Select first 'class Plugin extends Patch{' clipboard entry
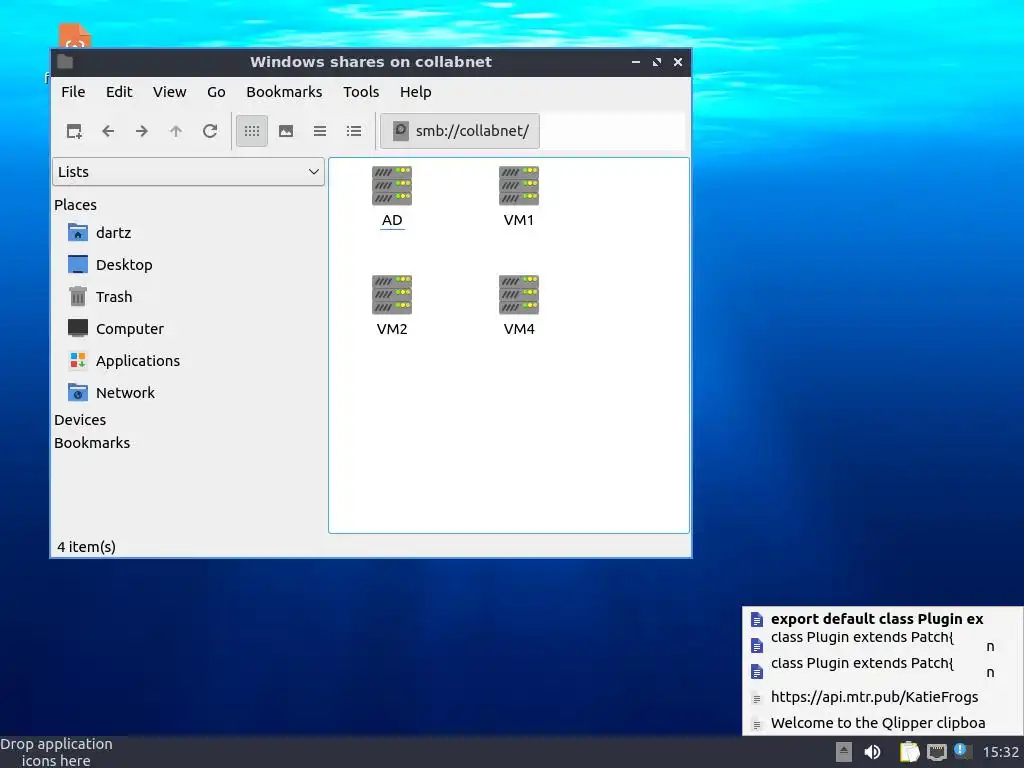Screen dimensions: 1024x768 tap(882, 645)
